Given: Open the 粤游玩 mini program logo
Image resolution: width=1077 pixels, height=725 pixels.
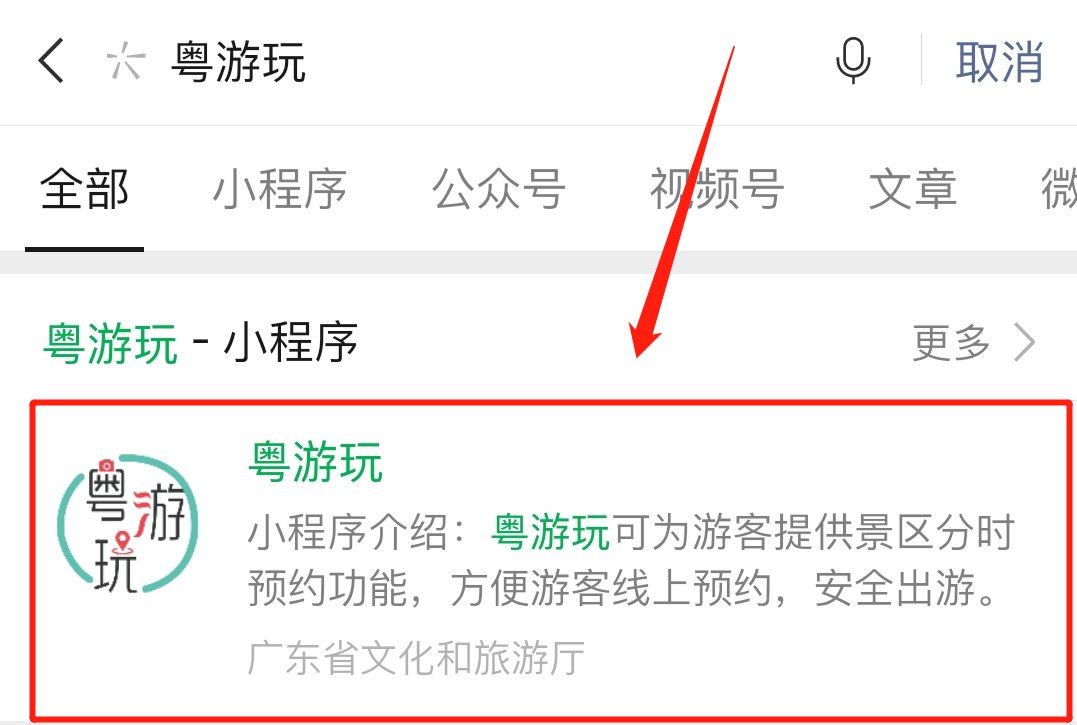Looking at the screenshot, I should (x=128, y=524).
